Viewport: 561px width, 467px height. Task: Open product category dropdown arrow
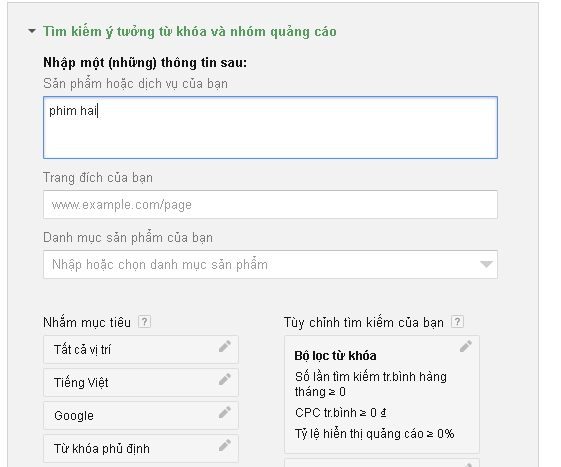(486, 264)
